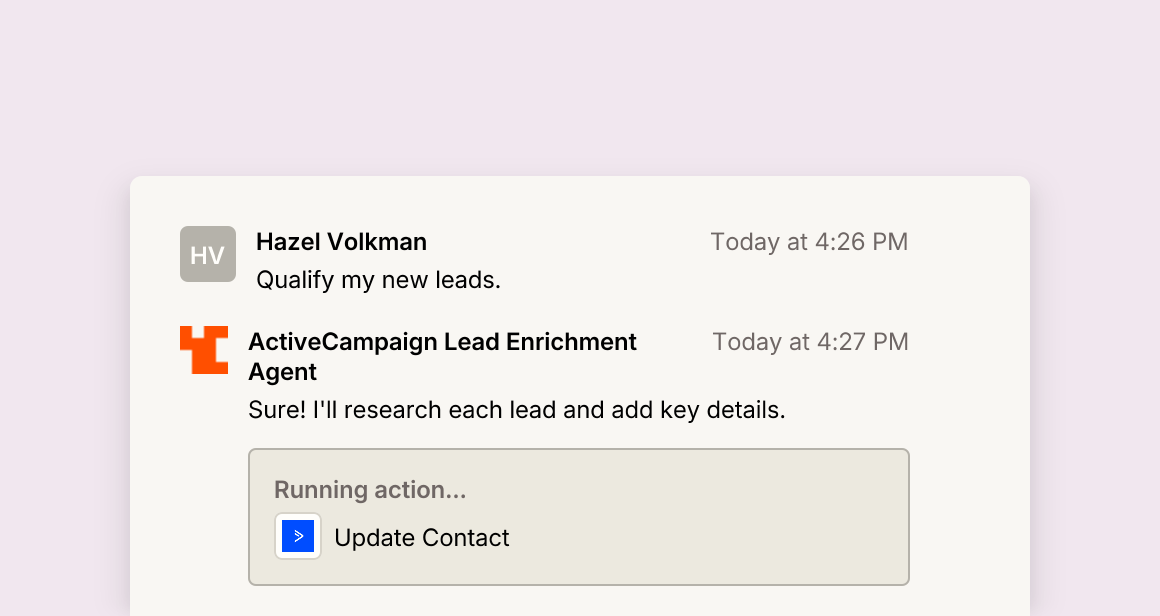Expand the Running action panel
The height and width of the screenshot is (616, 1160).
click(579, 517)
